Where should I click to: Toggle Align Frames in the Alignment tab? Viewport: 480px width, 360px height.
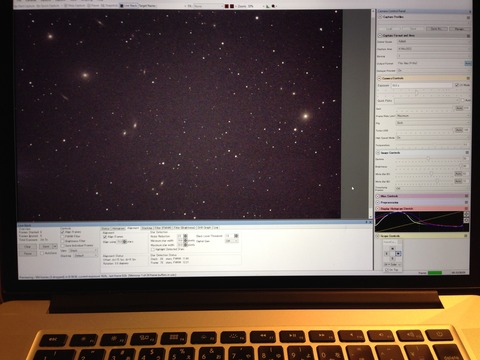[x=105, y=237]
